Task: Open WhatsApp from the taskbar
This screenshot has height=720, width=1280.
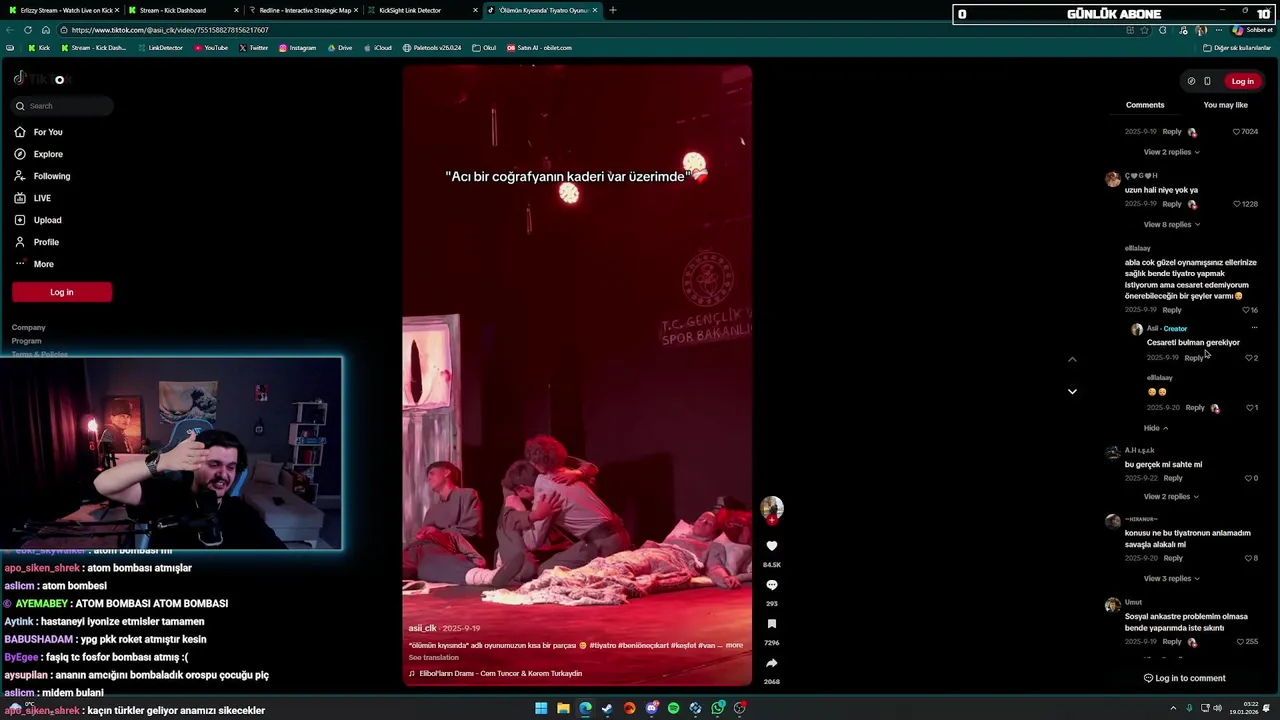Action: pos(718,708)
